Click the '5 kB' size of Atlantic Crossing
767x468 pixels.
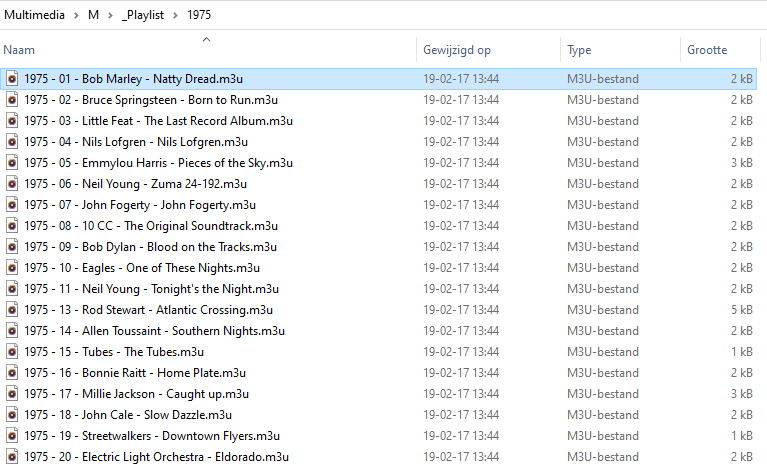pyautogui.click(x=742, y=310)
